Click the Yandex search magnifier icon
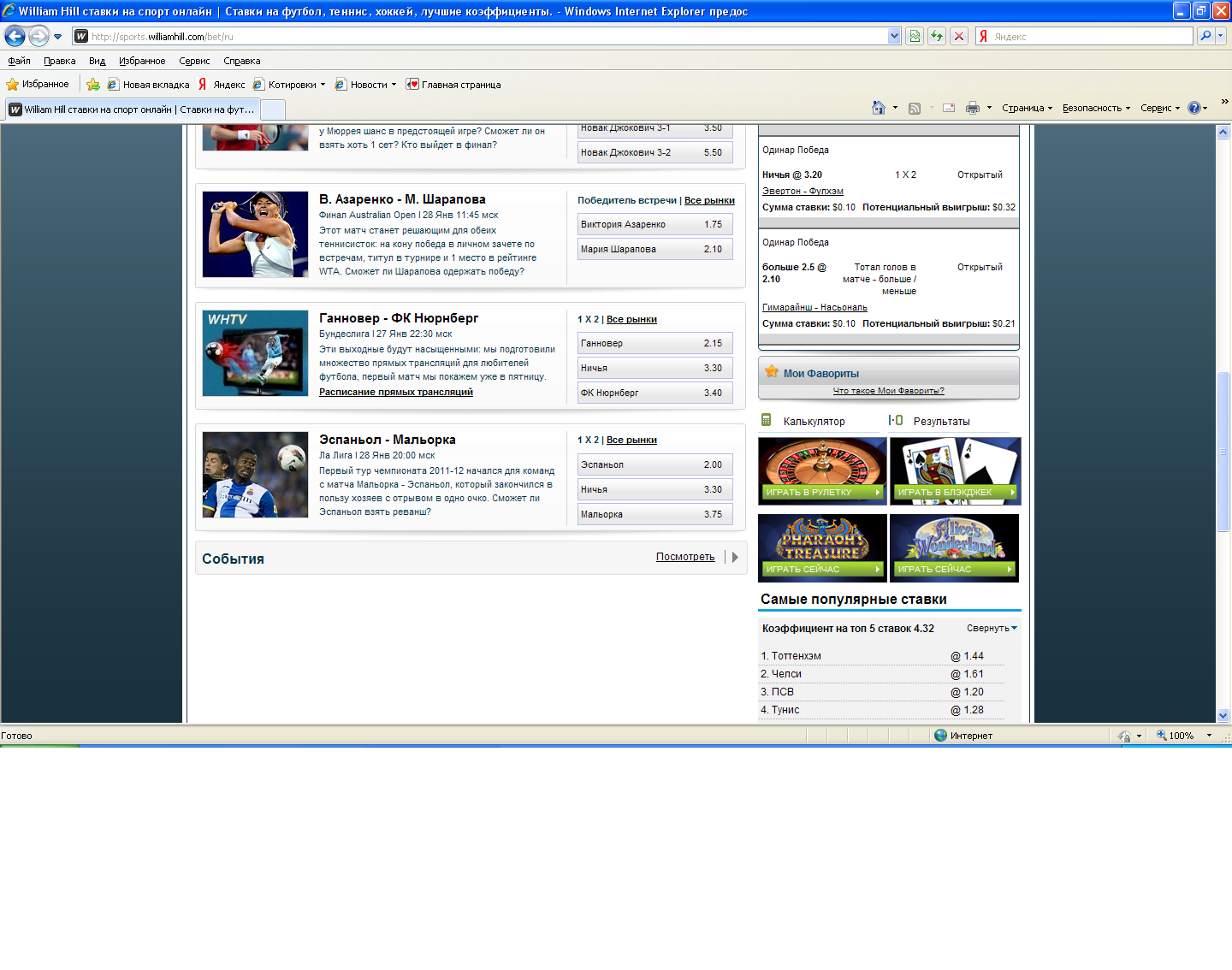The width and height of the screenshot is (1232, 970). click(x=1205, y=36)
